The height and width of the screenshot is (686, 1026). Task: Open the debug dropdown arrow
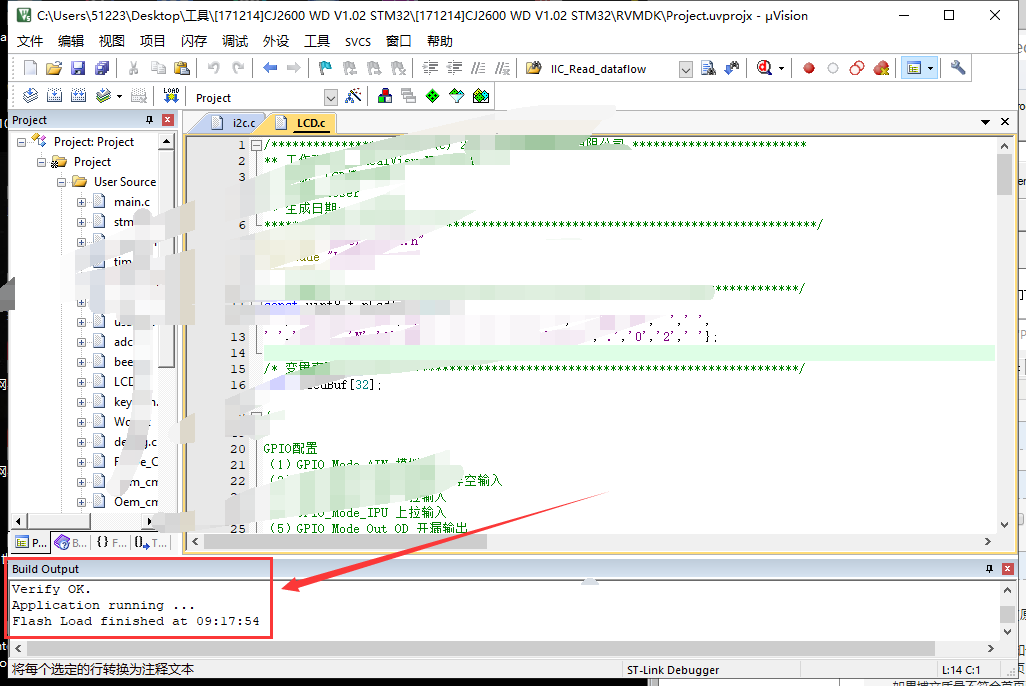tap(781, 68)
